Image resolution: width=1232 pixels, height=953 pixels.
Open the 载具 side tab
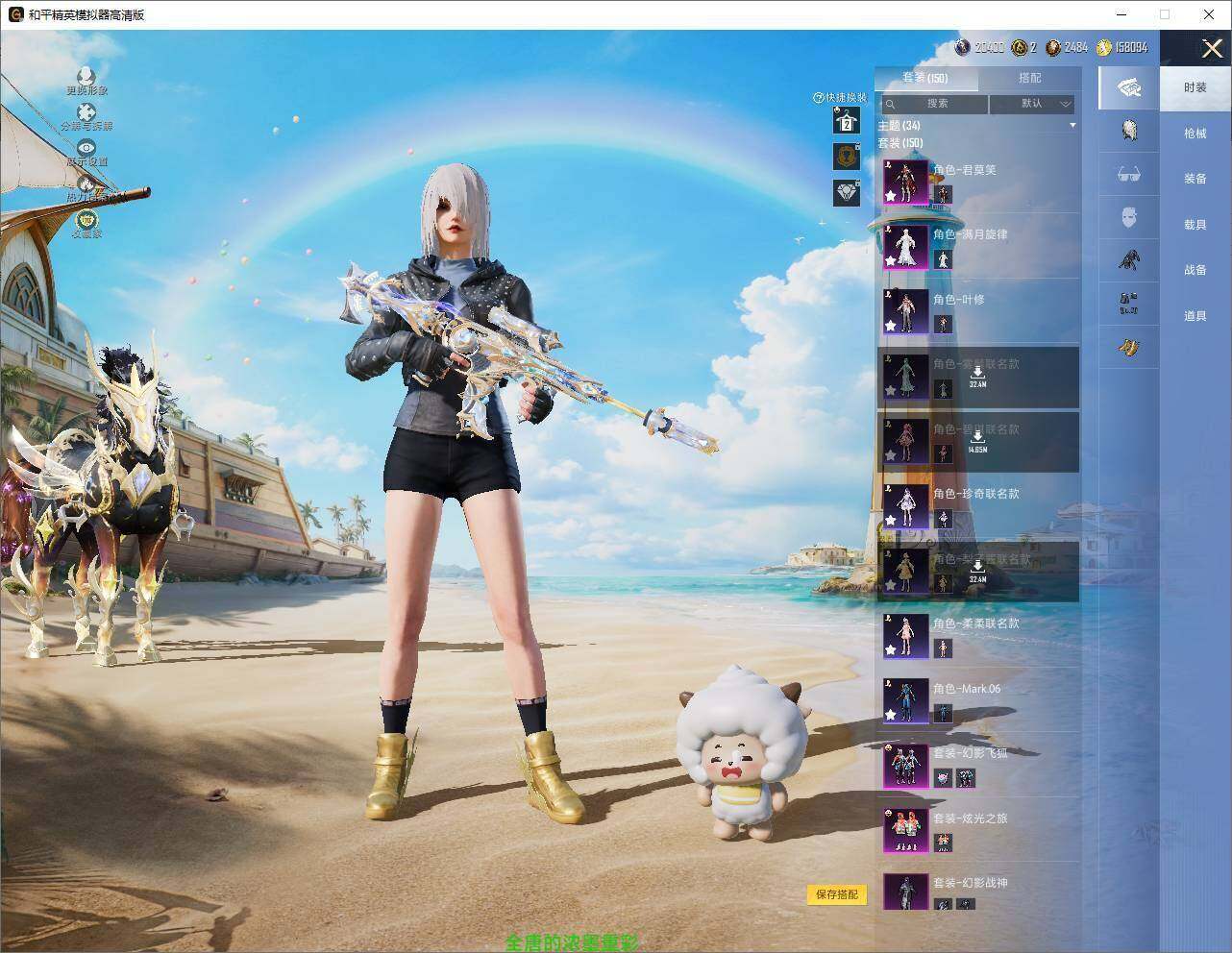(1195, 225)
